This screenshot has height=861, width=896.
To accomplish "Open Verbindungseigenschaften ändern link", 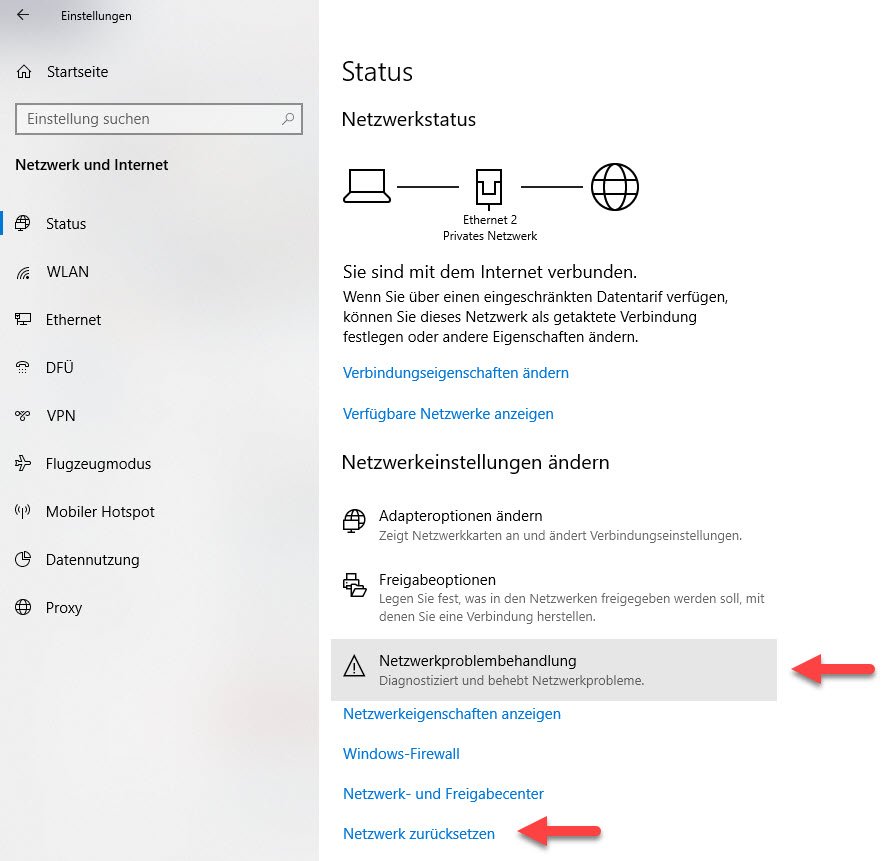I will click(456, 373).
